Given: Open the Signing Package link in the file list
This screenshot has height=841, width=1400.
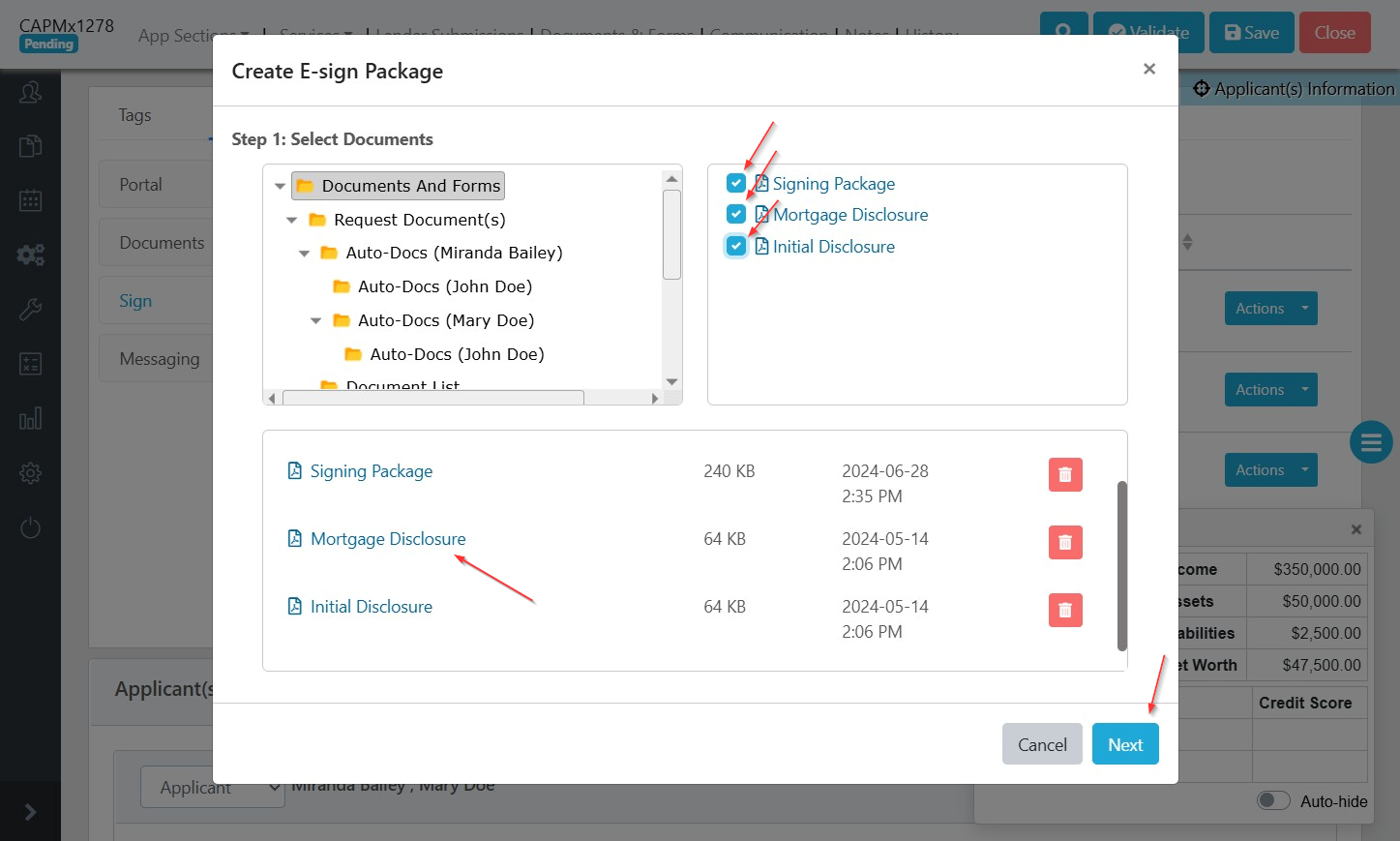Looking at the screenshot, I should (x=372, y=471).
